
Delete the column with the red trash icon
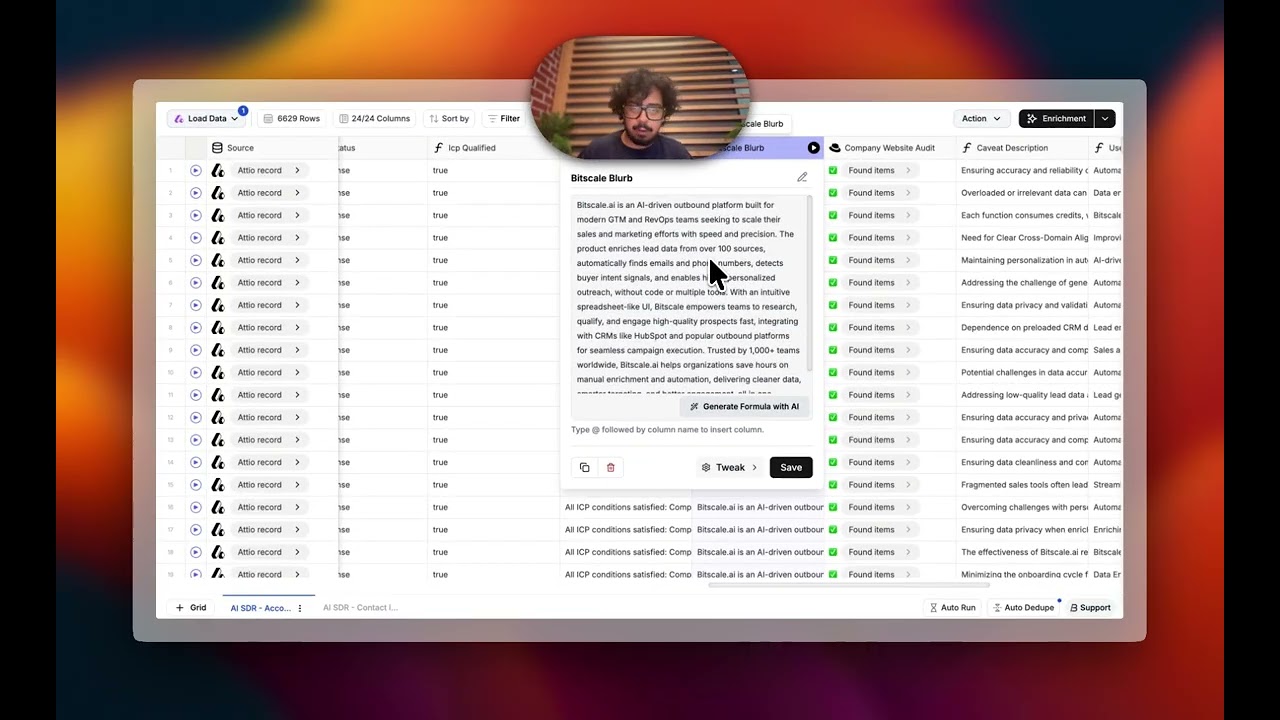click(611, 467)
